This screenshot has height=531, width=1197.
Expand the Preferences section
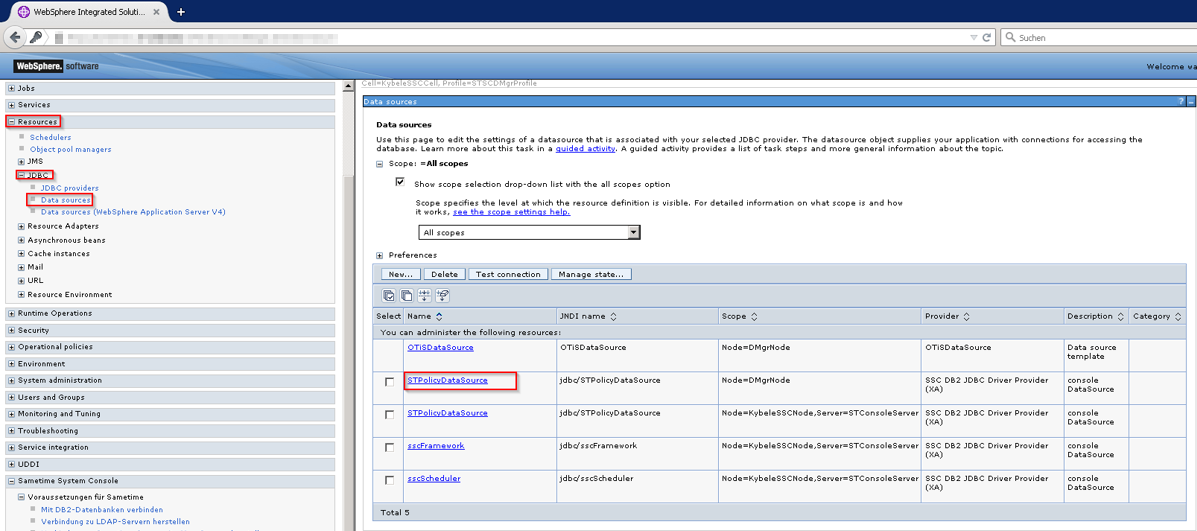[380, 256]
